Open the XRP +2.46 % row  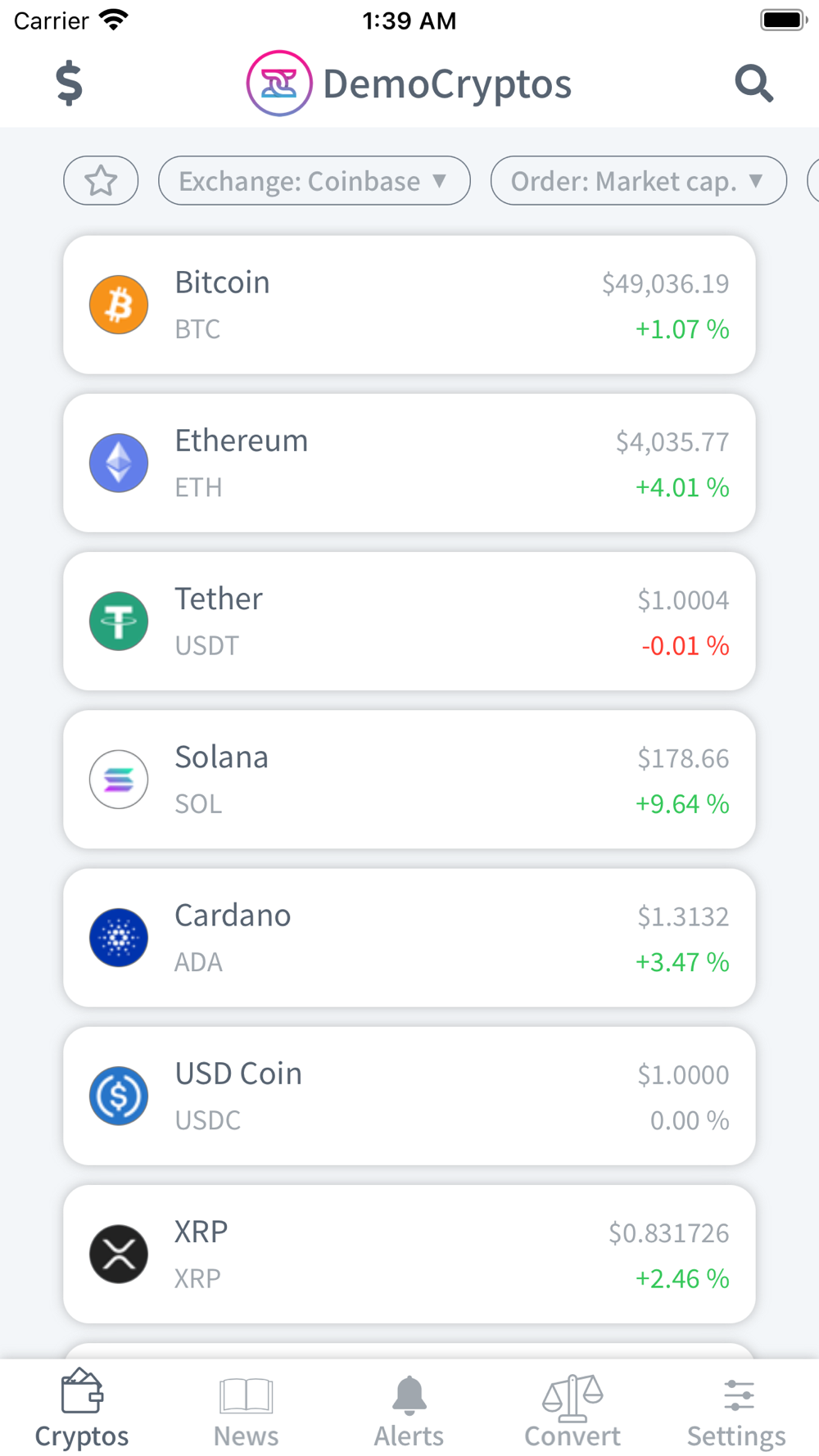point(409,1254)
